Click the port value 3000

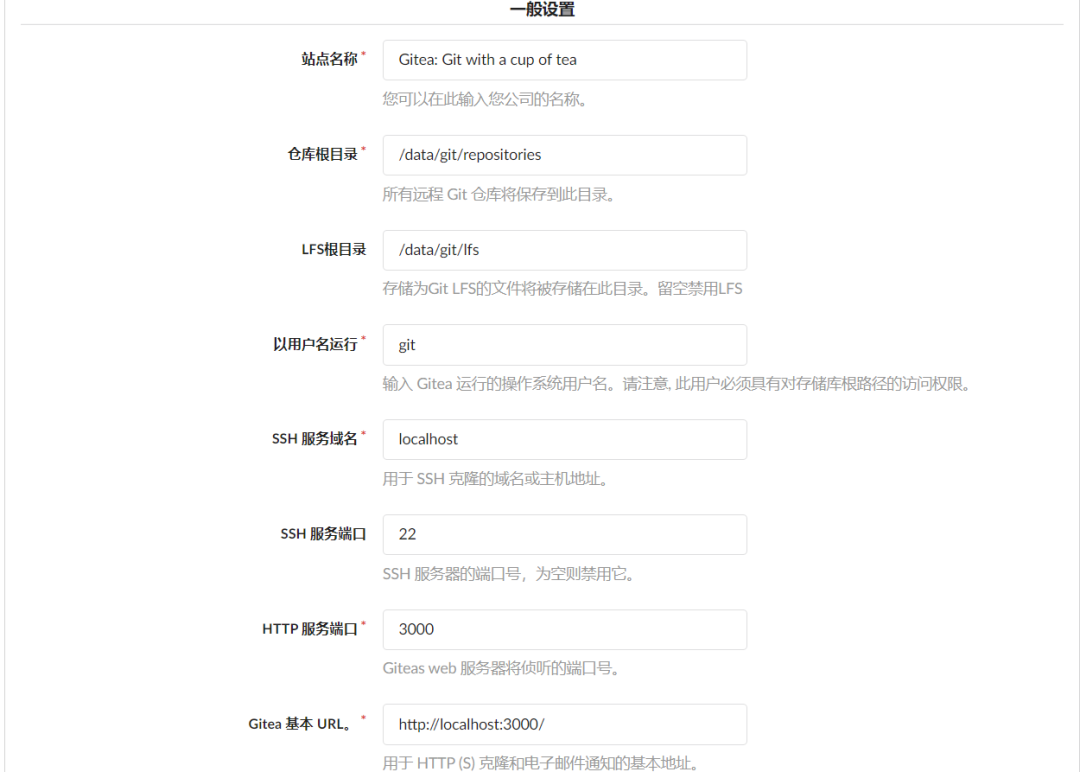[412, 629]
